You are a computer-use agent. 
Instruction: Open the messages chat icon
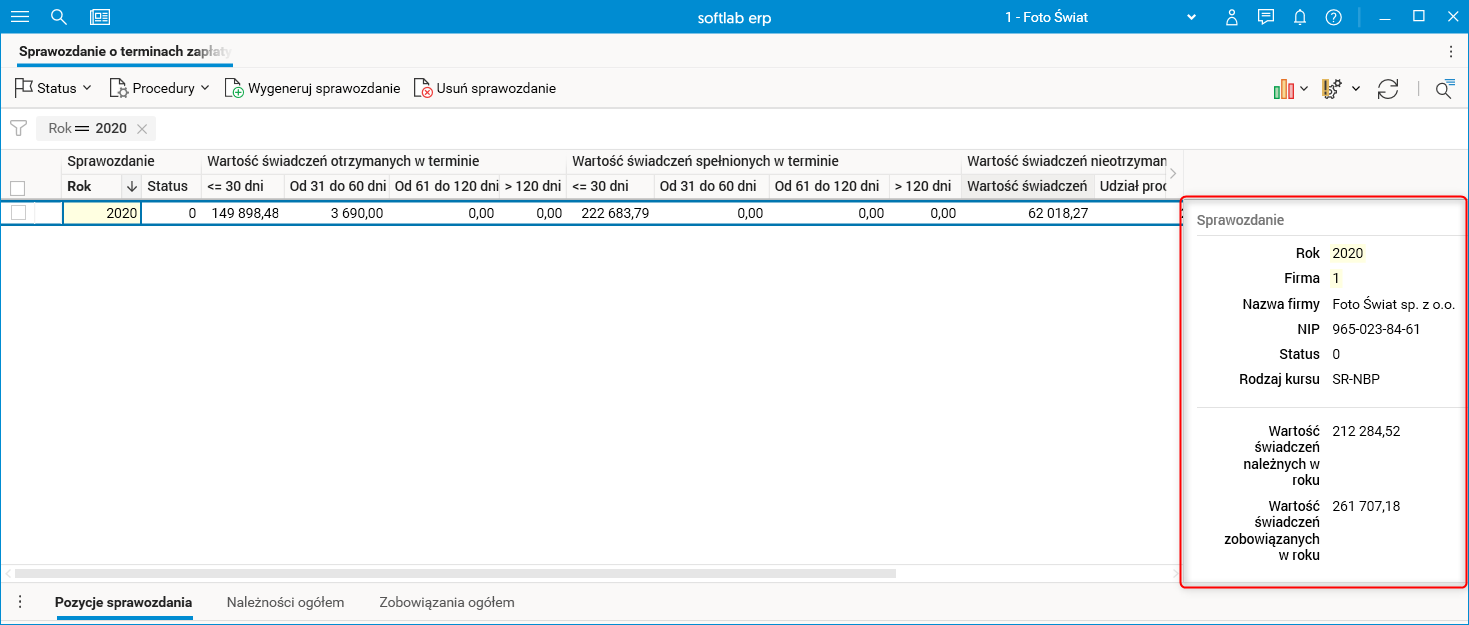point(1266,17)
